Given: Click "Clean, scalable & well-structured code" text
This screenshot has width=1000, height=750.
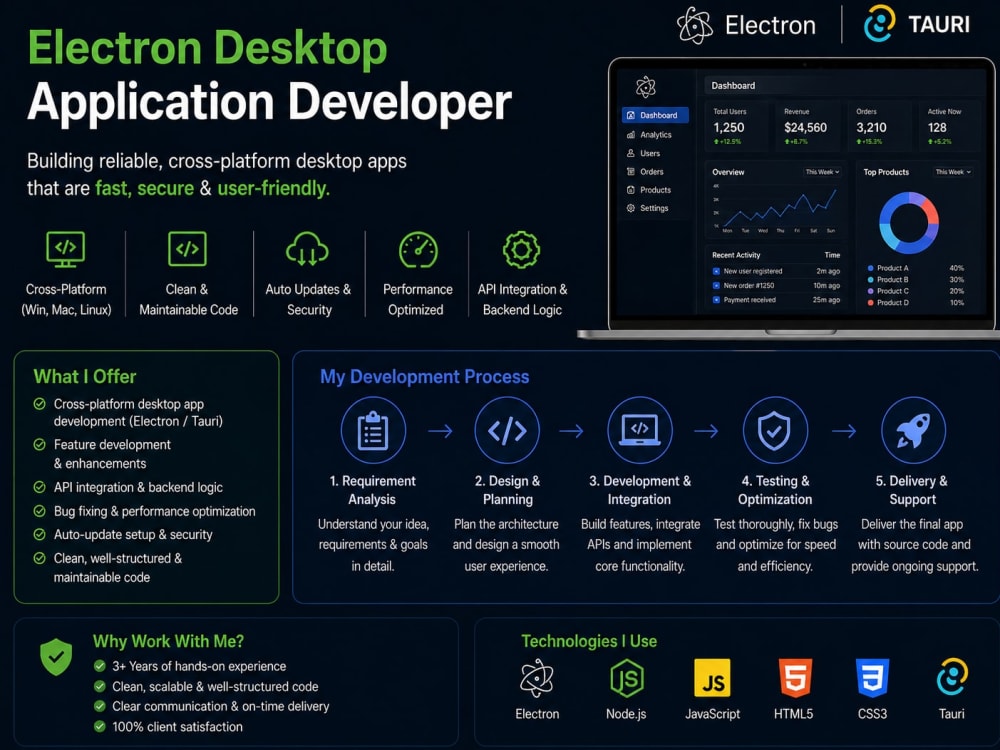Looking at the screenshot, I should 215,686.
